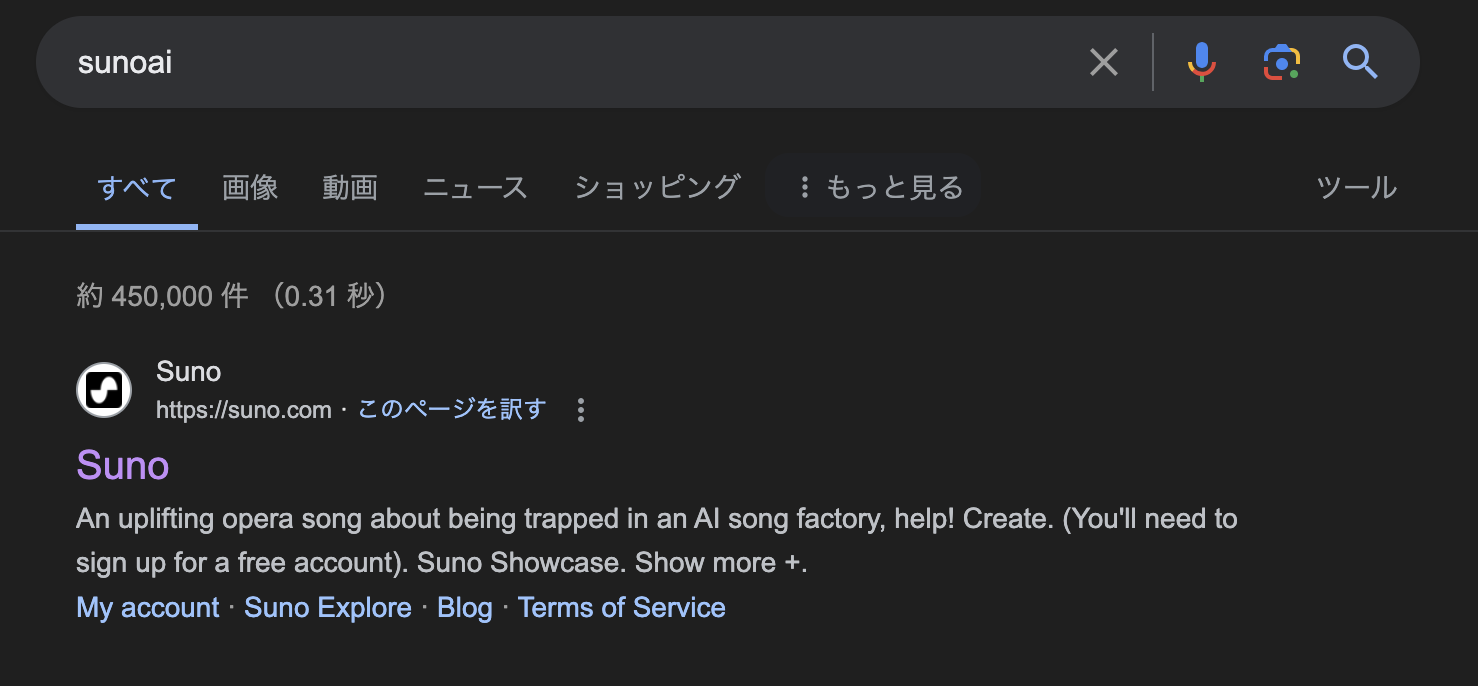Start voice search with the microphone icon
Viewport: 1478px width, 686px height.
coord(1201,63)
